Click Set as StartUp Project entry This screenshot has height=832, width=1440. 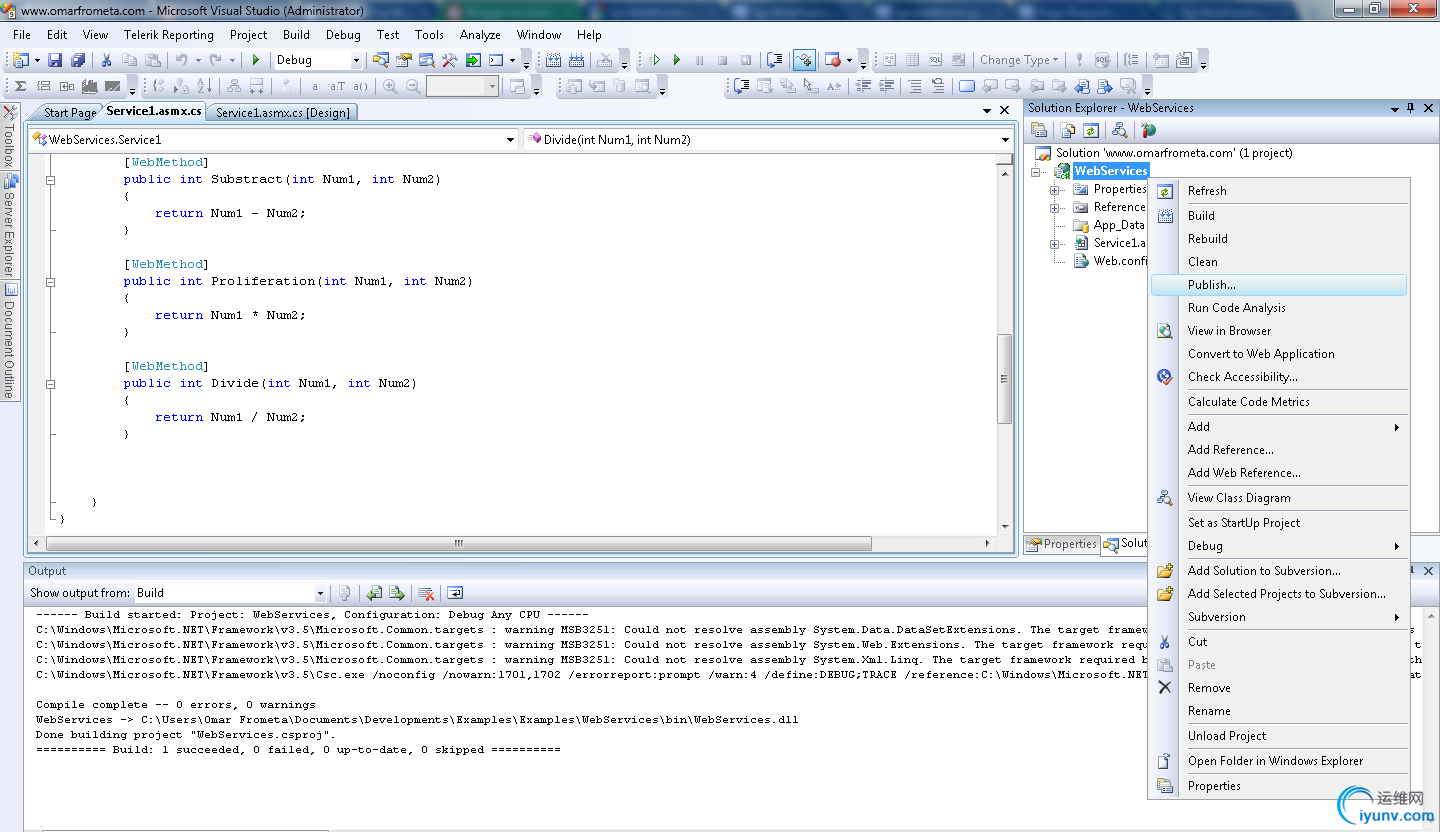point(1279,523)
